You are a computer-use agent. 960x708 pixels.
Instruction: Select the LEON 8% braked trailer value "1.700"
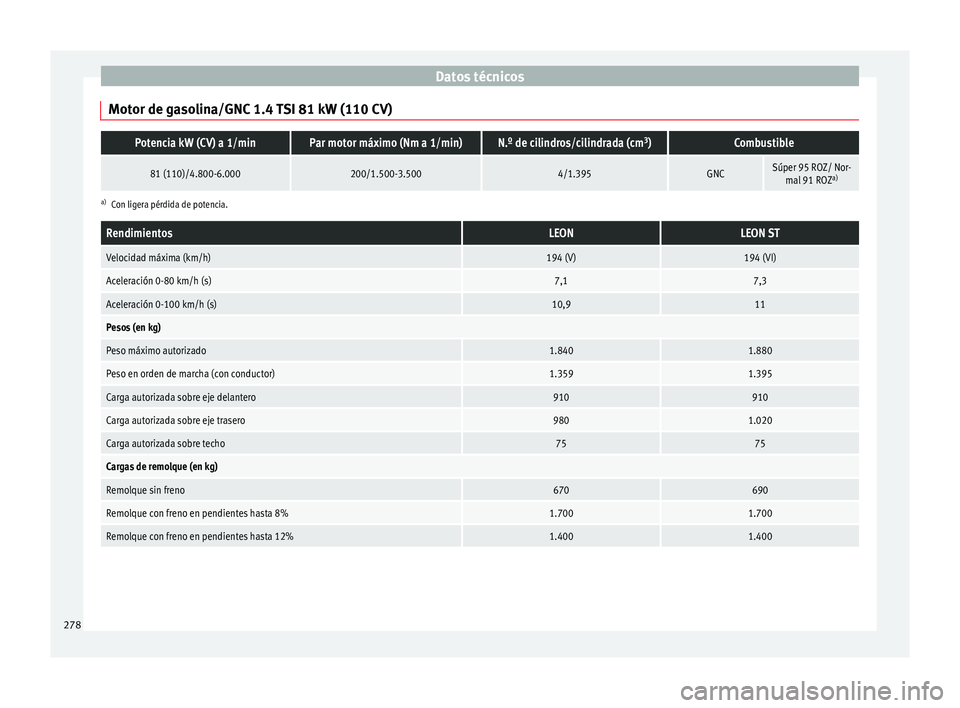point(561,513)
